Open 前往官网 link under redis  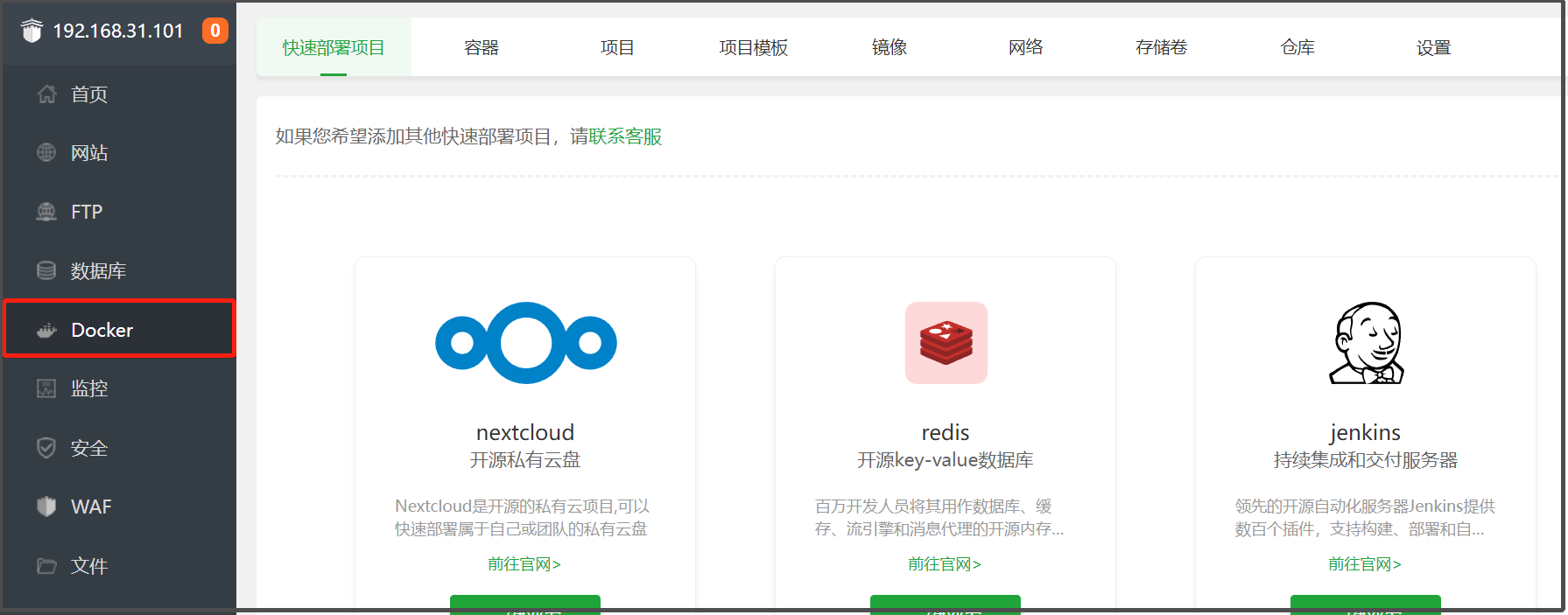click(945, 564)
